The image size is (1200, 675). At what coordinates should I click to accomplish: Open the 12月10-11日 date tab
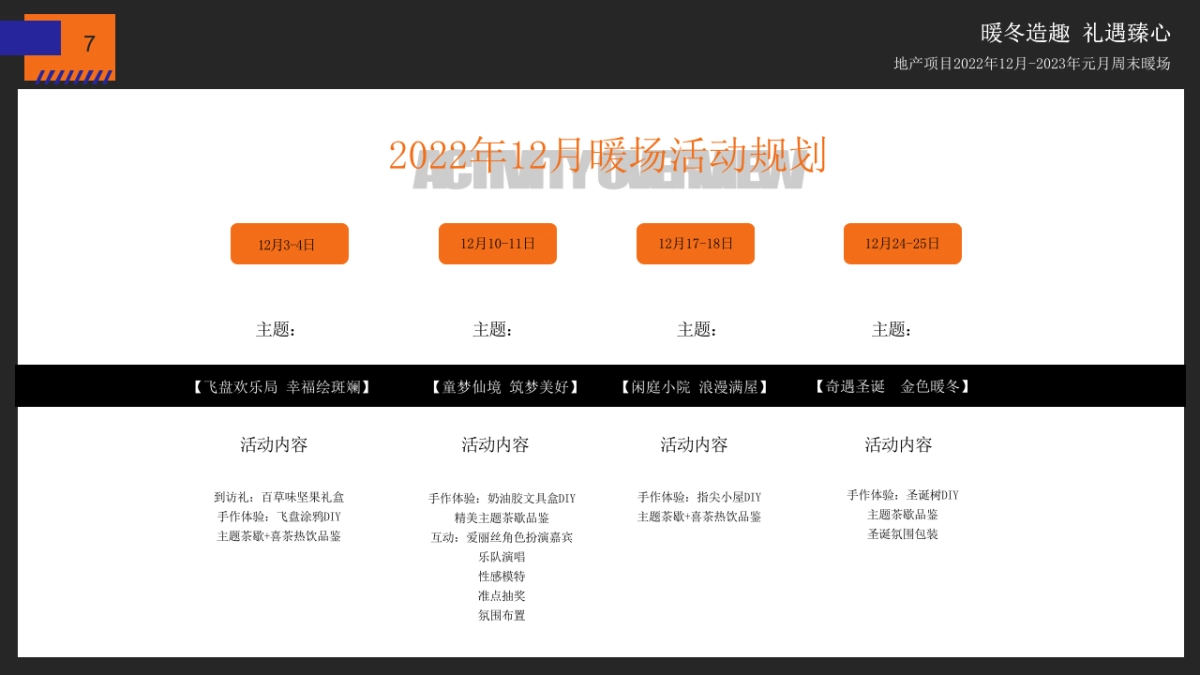(497, 243)
